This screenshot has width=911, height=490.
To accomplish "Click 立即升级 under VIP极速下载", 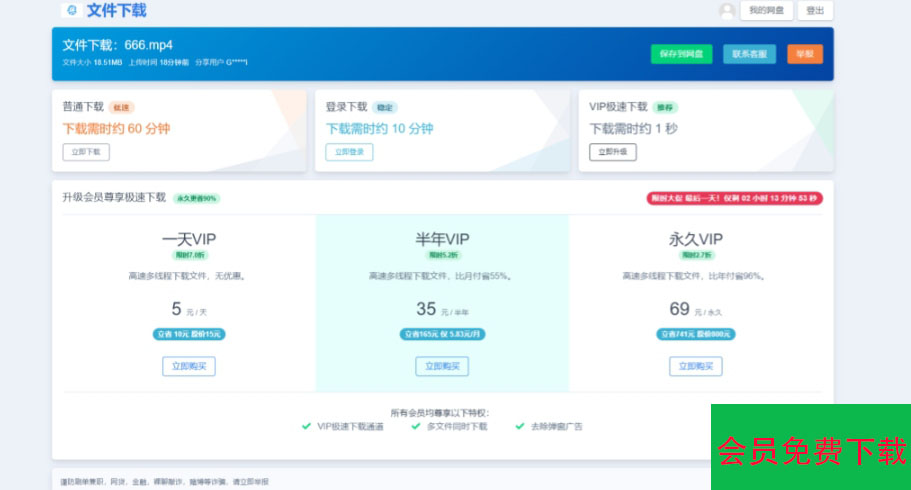I will point(613,152).
